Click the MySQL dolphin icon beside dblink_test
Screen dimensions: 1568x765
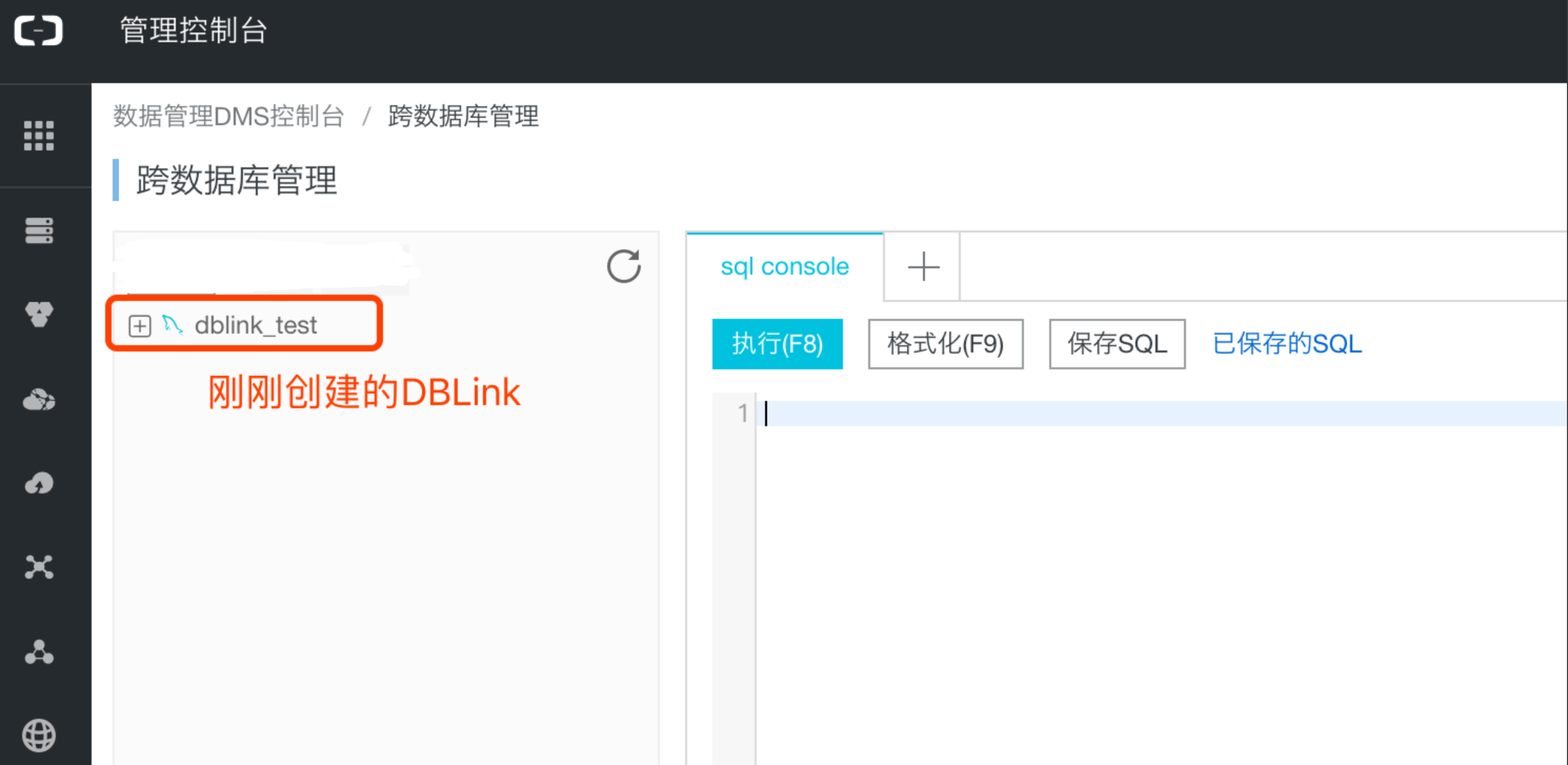click(x=173, y=325)
